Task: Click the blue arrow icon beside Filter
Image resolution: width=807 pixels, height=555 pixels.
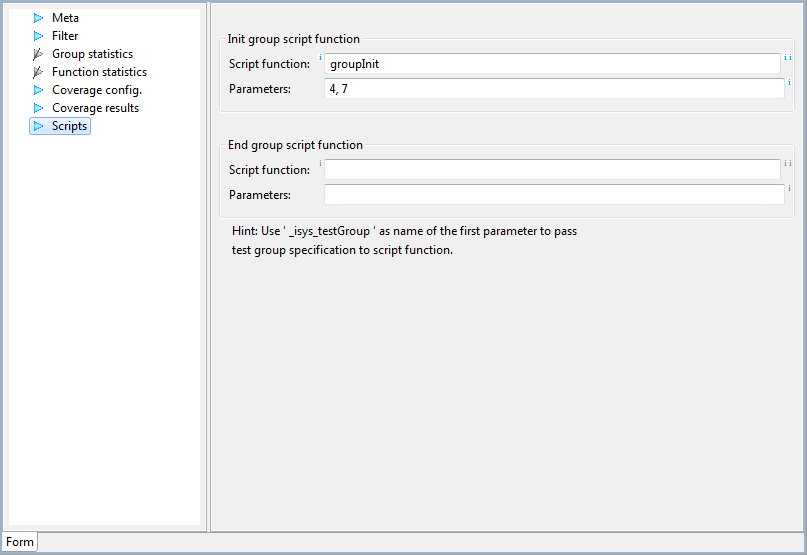Action: tap(39, 36)
